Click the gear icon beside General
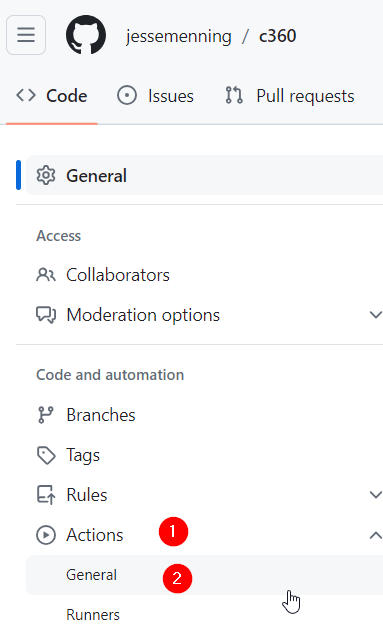This screenshot has width=383, height=629. (46, 175)
